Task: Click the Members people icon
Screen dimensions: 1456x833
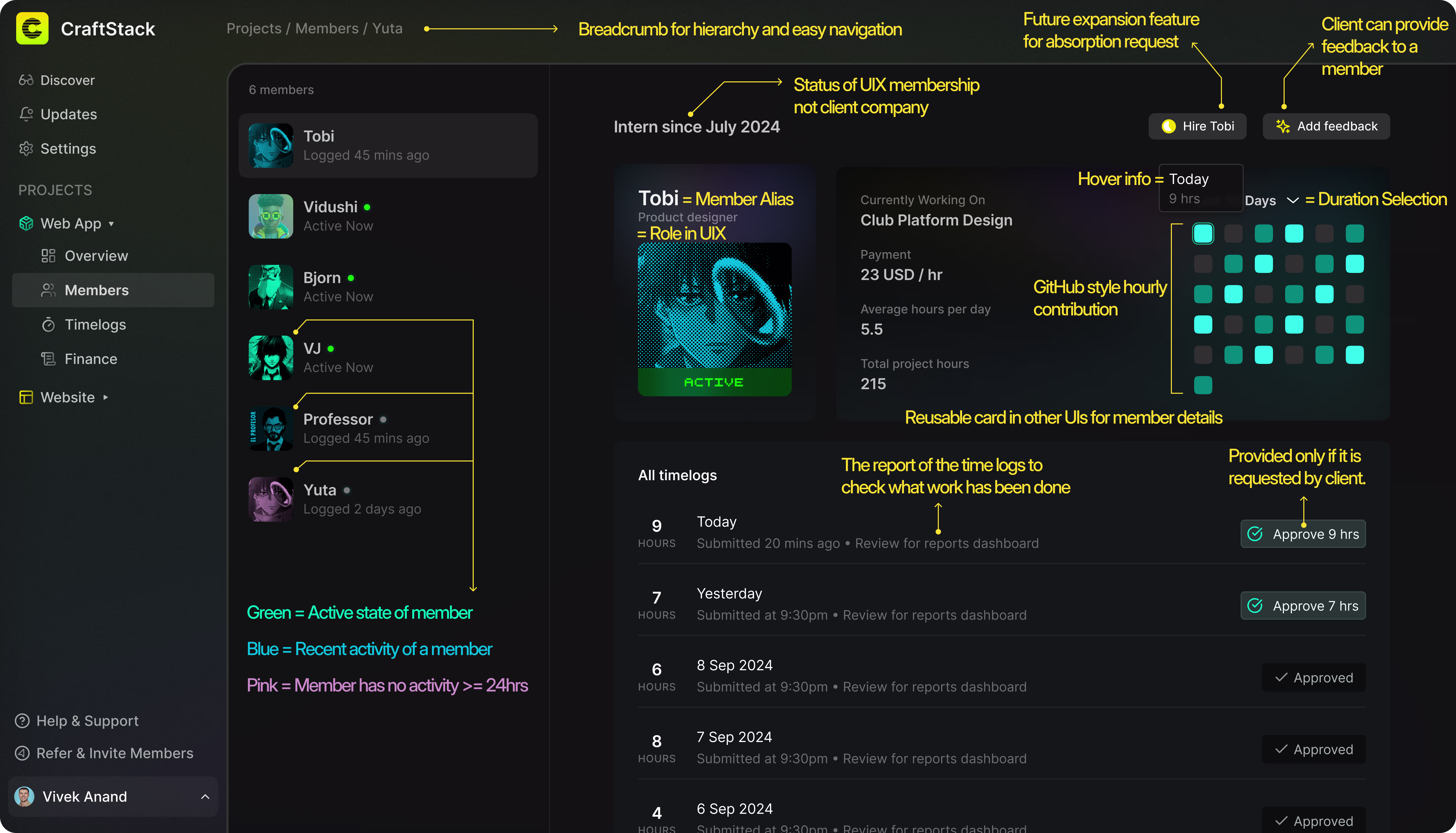Action: (x=49, y=290)
